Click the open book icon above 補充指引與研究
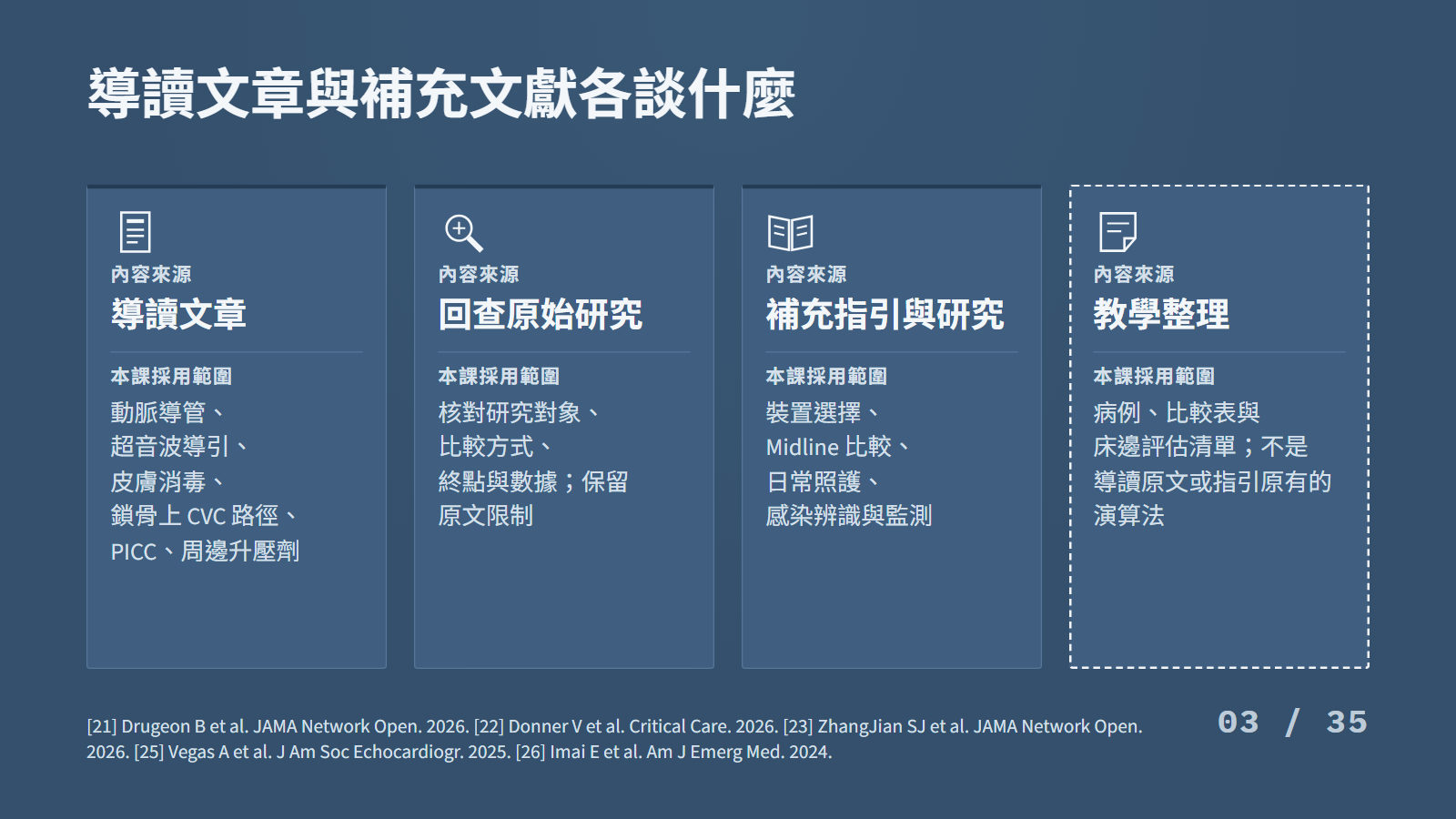 coord(790,233)
